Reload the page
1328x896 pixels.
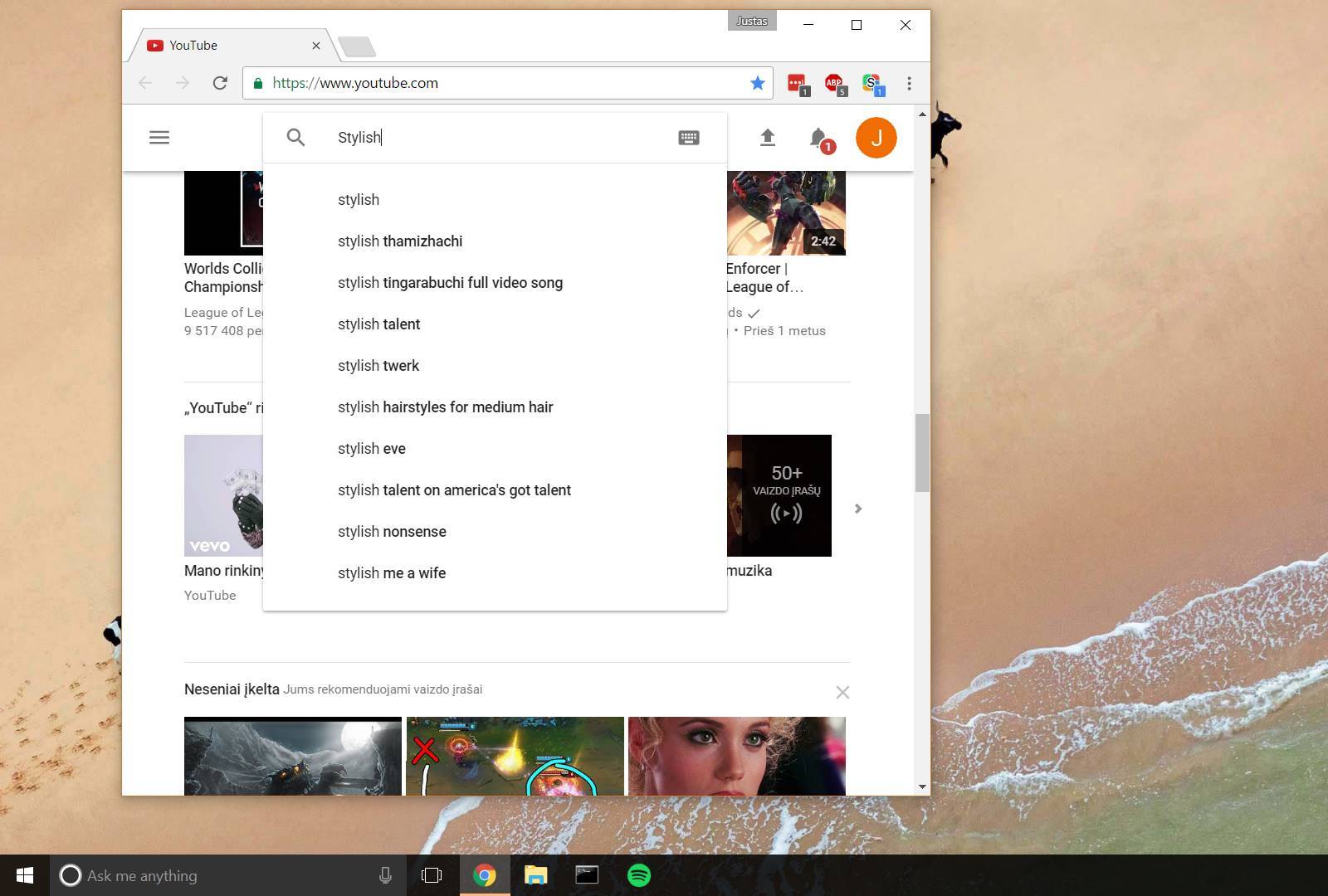coord(220,83)
